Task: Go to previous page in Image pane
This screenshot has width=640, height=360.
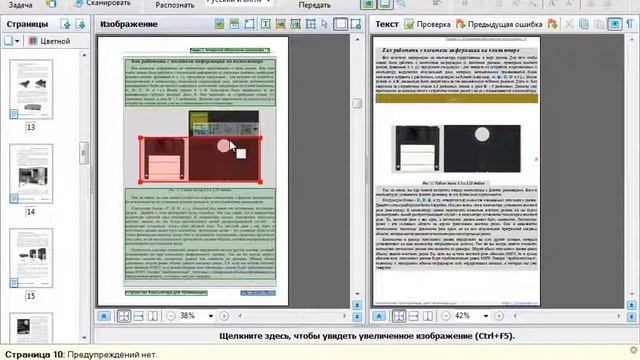Action: [x=357, y=305]
